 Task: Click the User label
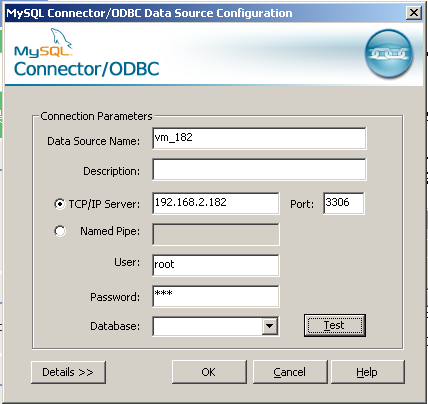tap(127, 262)
